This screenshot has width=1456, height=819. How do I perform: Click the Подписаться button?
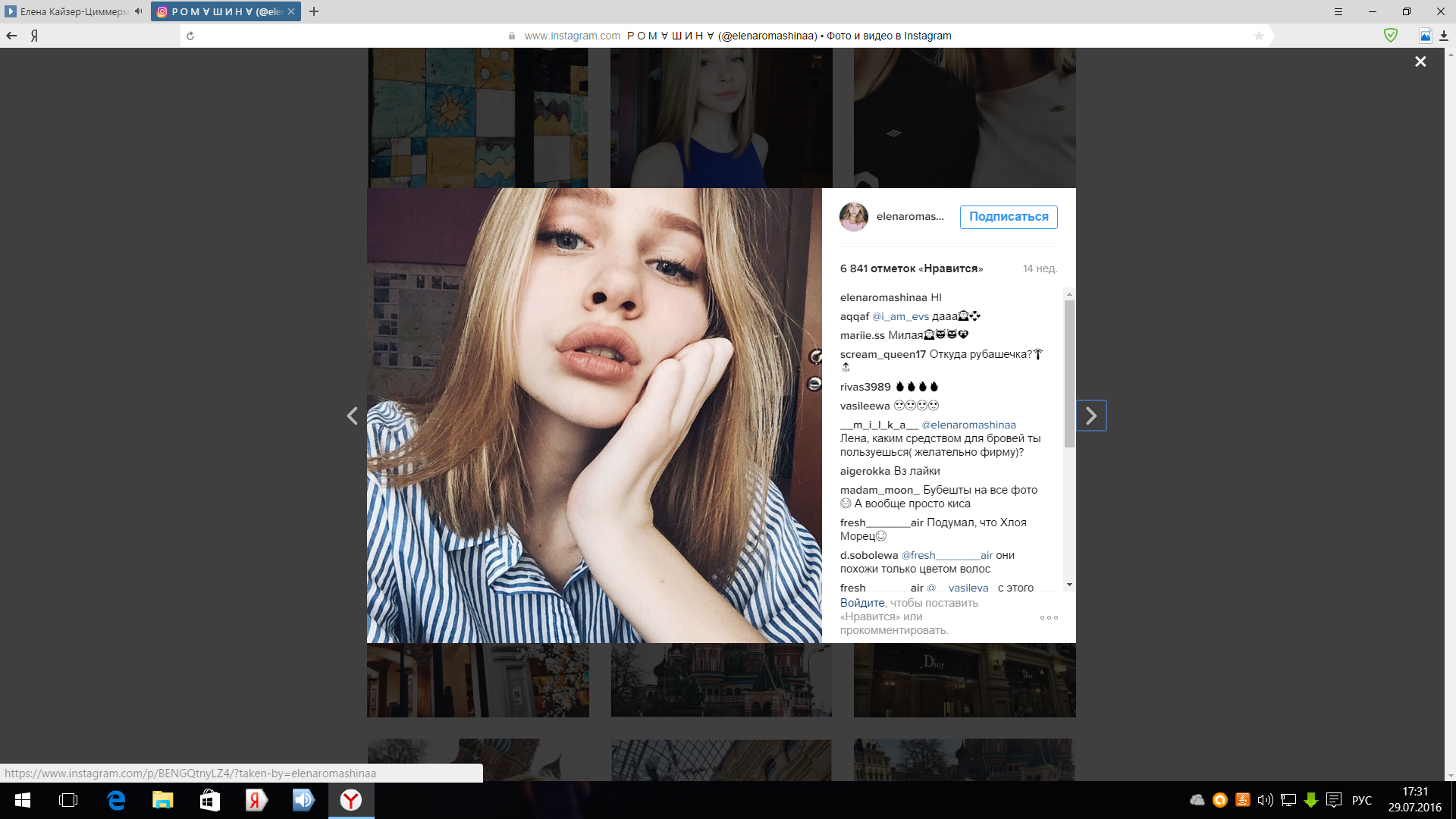1009,217
